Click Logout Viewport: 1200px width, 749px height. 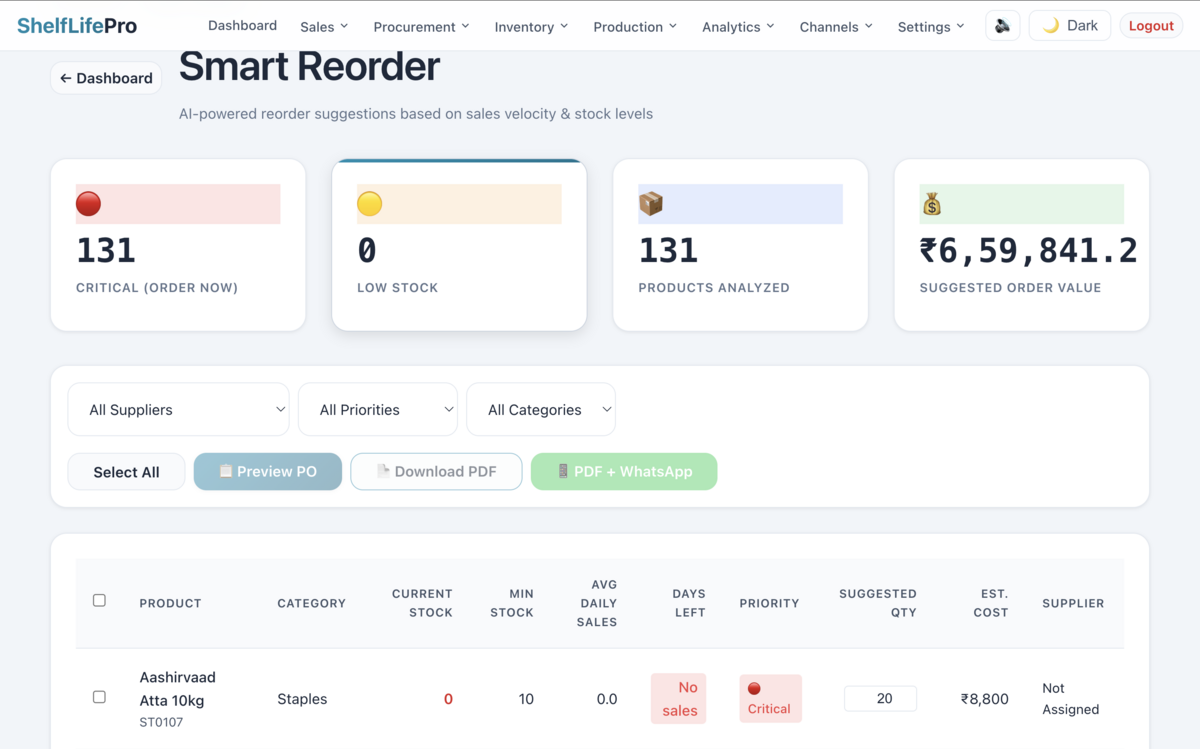(1151, 24)
